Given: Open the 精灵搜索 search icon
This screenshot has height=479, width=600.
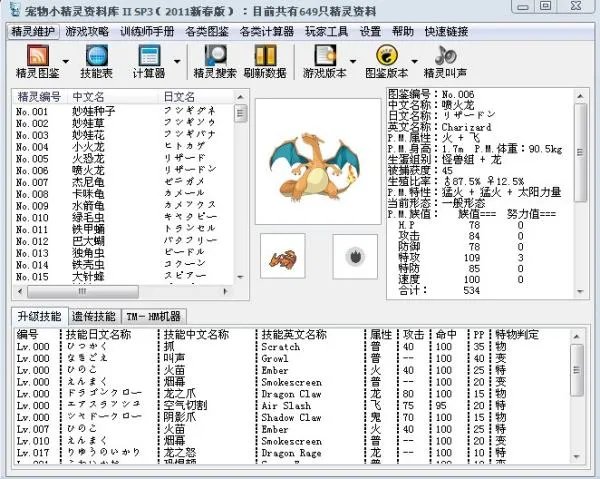Looking at the screenshot, I should (215, 61).
